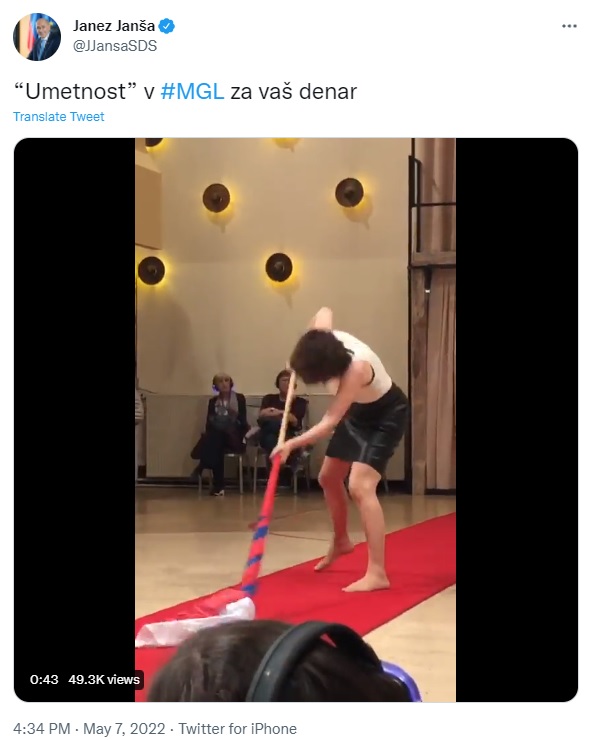Open the three-dot more options menu
Image resolution: width=590 pixels, height=740 pixels.
pos(569,26)
